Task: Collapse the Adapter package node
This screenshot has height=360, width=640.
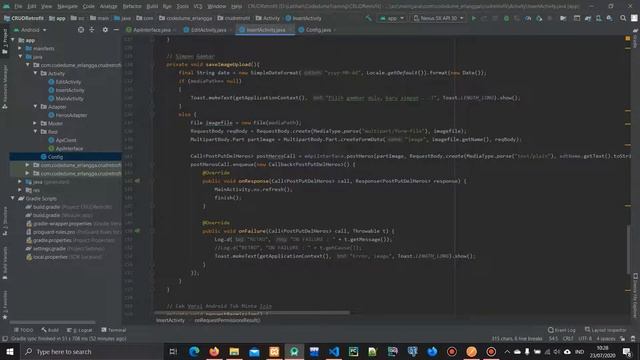Action: [36, 107]
